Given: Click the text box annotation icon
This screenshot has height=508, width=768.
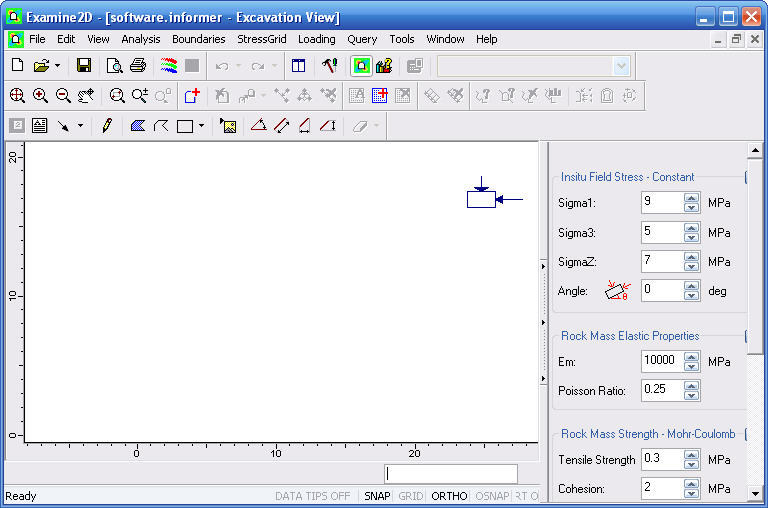Looking at the screenshot, I should click(40, 126).
